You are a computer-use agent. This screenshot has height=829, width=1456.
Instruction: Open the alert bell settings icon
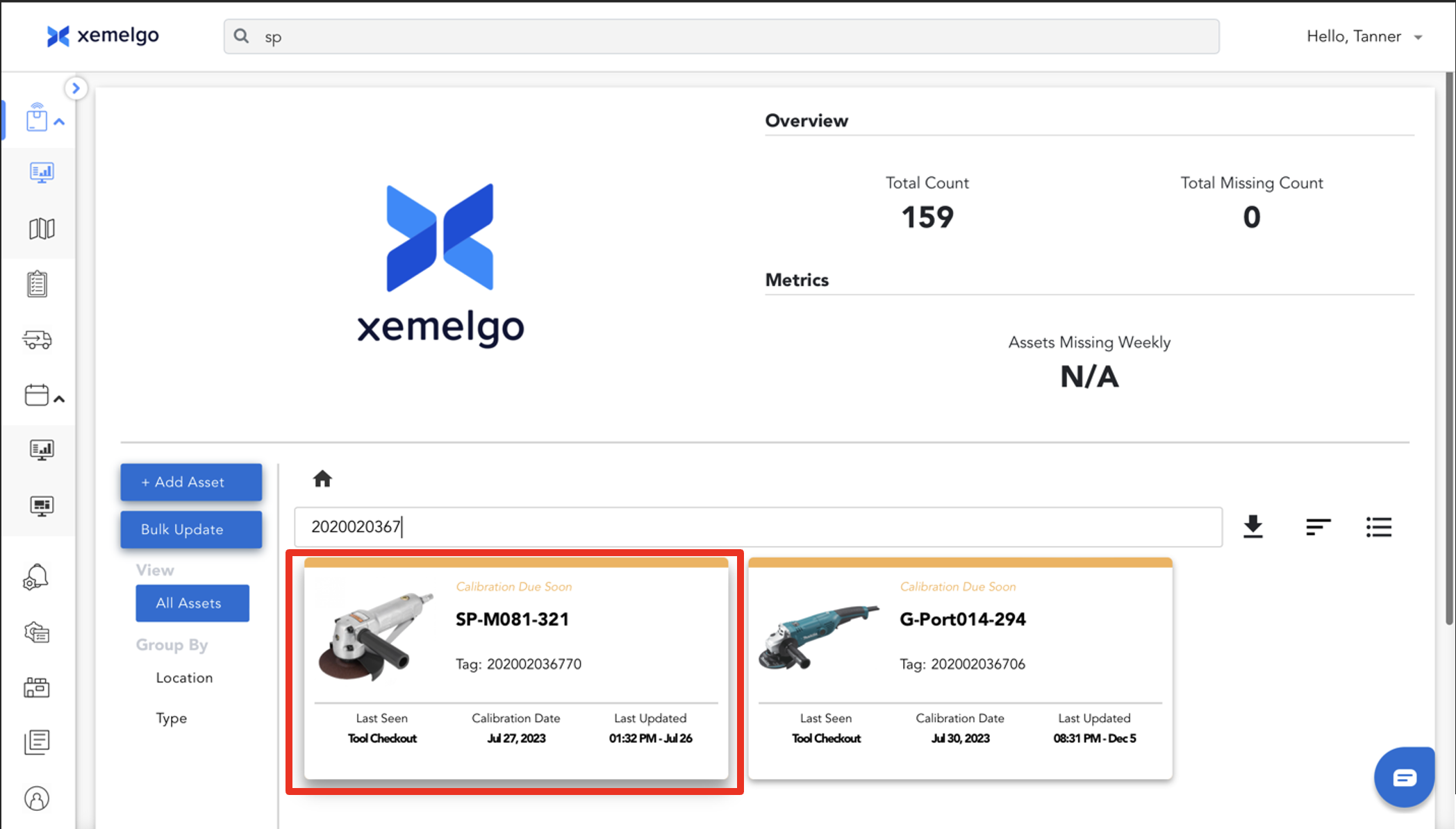pos(36,577)
